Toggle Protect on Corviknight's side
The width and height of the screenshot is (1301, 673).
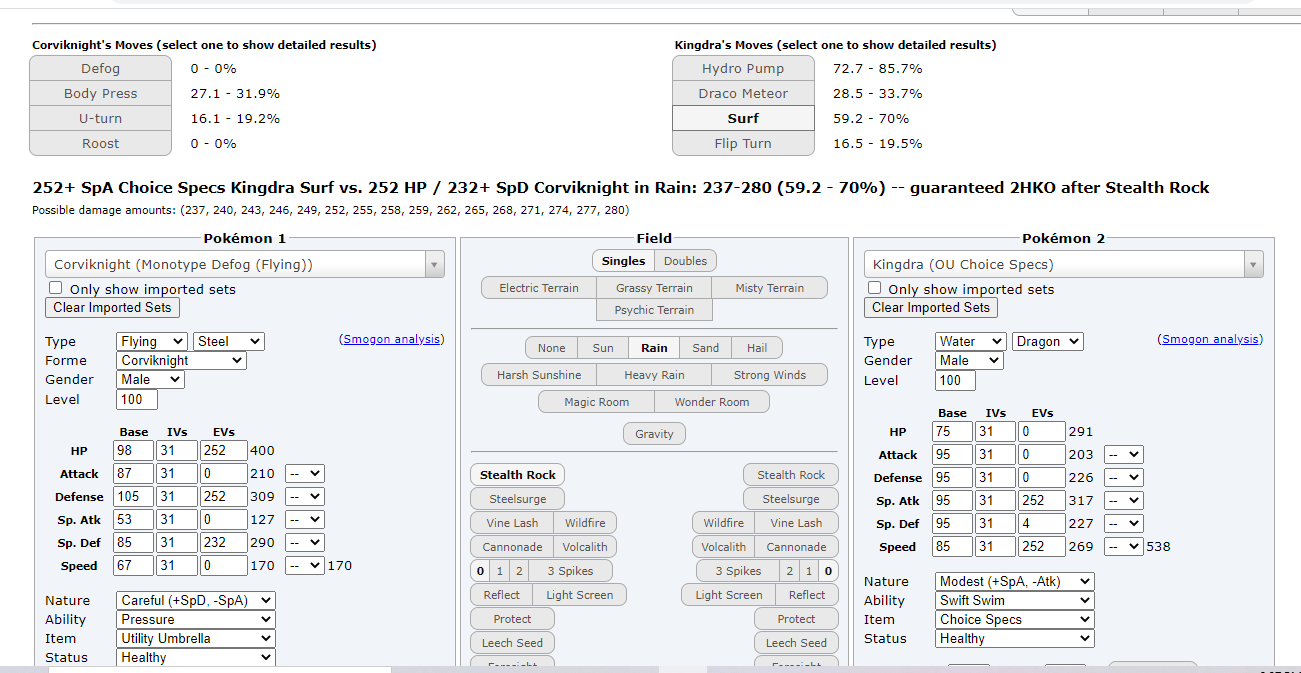click(x=513, y=619)
